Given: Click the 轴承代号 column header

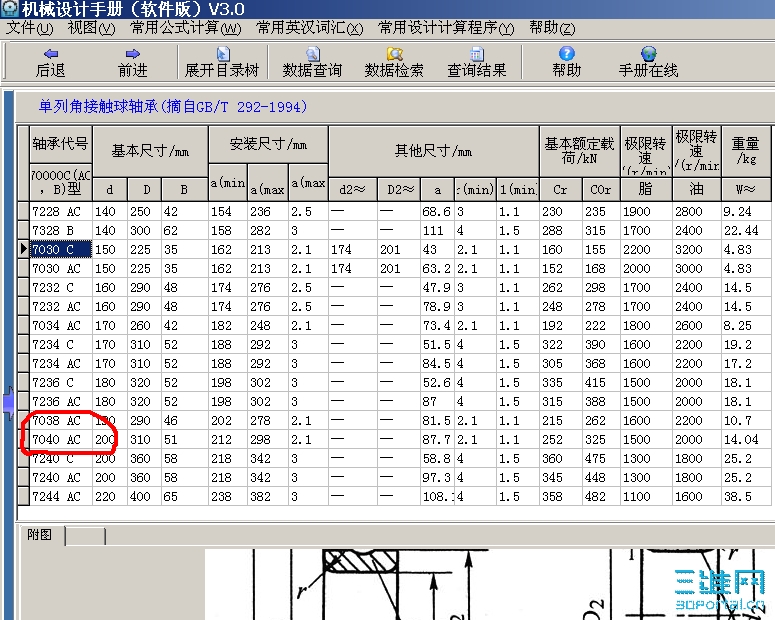Looking at the screenshot, I should click(61, 144).
